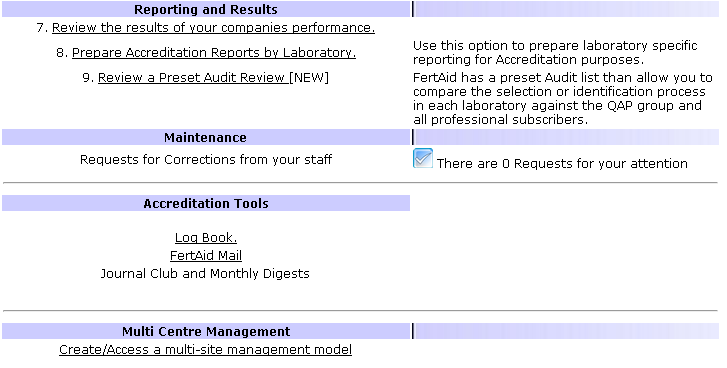Open Review a Preset Audit Review link
Viewport: 727px width, 368px height.
193,78
